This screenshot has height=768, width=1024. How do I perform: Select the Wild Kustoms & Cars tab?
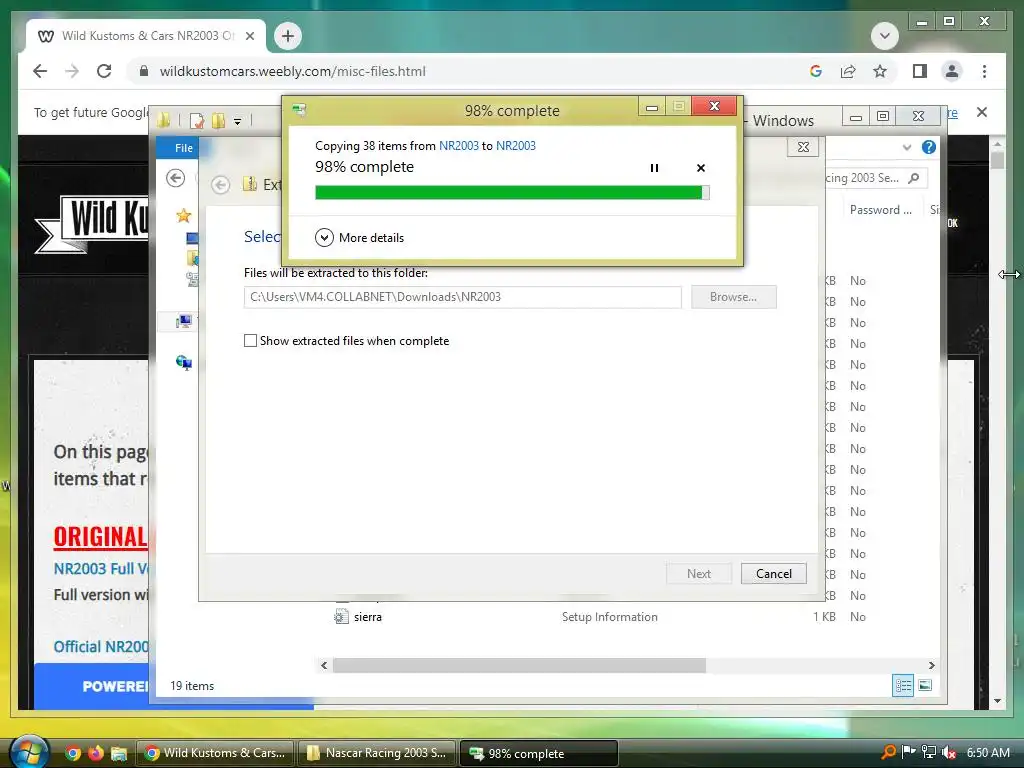146,36
